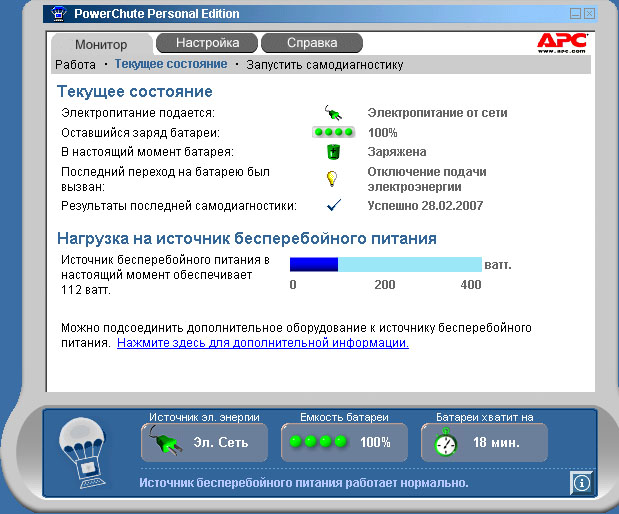The image size is (619, 514).
Task: Minimize the PowerChute window
Action: coord(576,14)
